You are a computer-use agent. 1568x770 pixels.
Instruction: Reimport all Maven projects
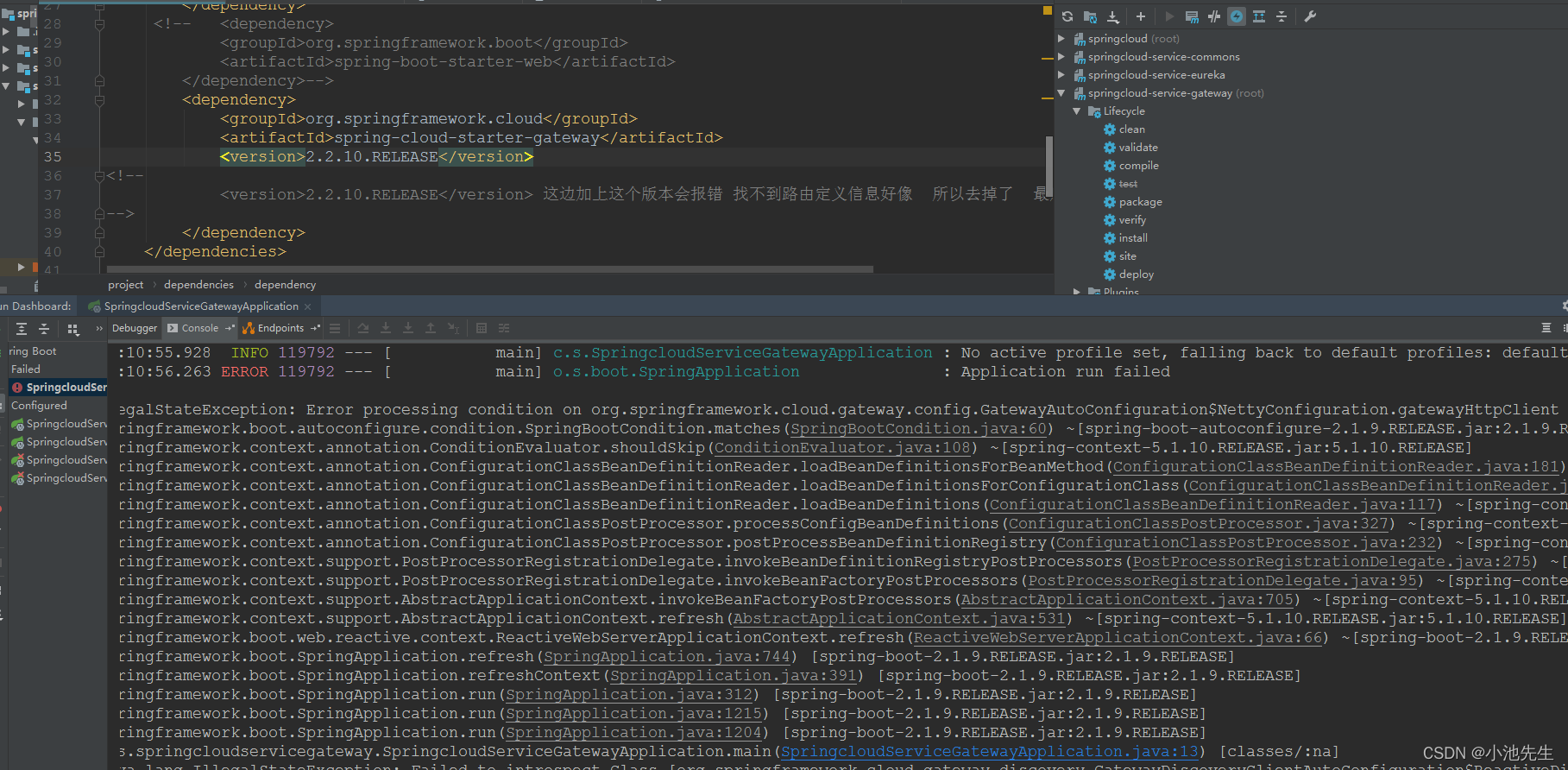point(1067,16)
